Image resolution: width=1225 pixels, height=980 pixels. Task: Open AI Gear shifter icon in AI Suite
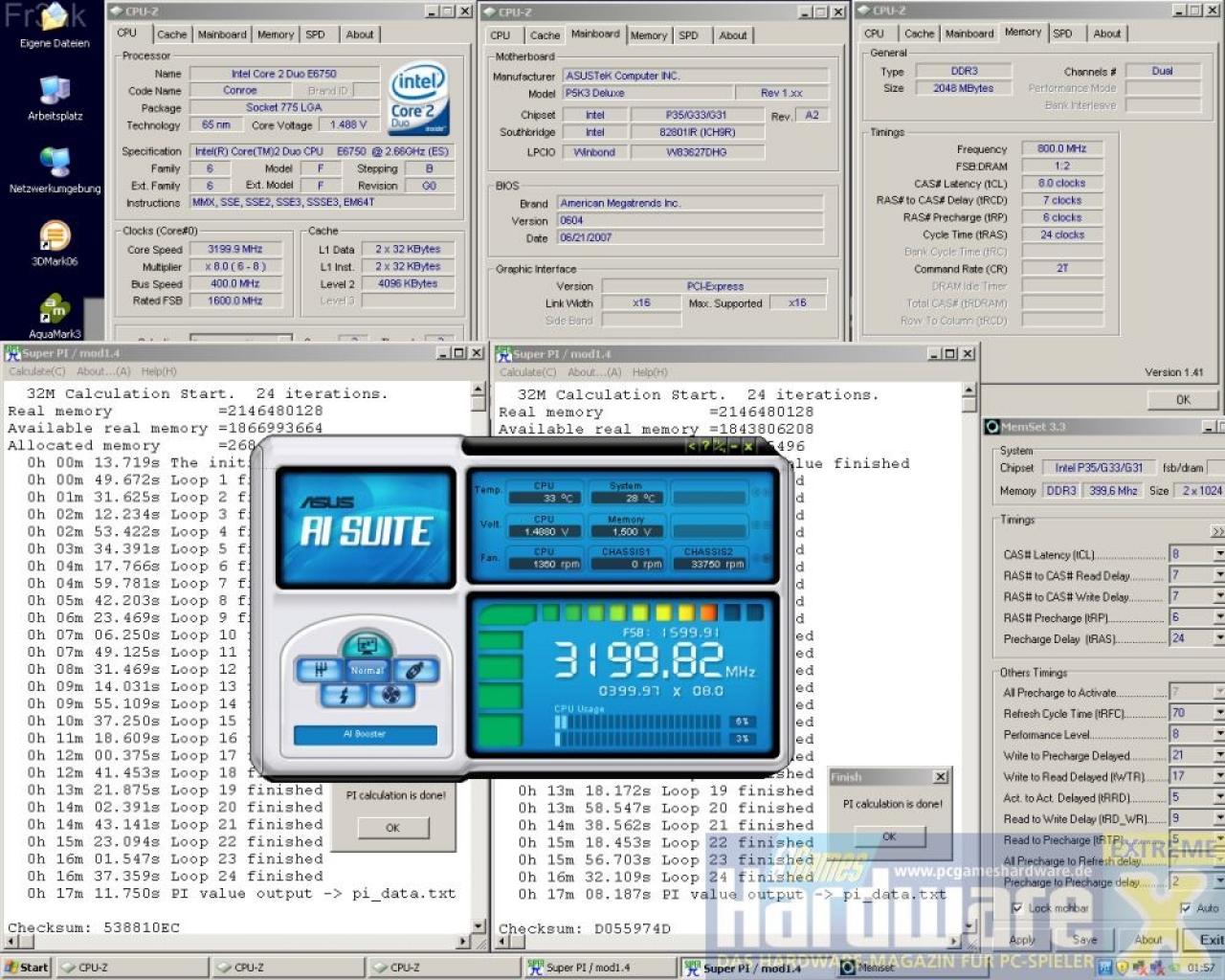pos(322,670)
